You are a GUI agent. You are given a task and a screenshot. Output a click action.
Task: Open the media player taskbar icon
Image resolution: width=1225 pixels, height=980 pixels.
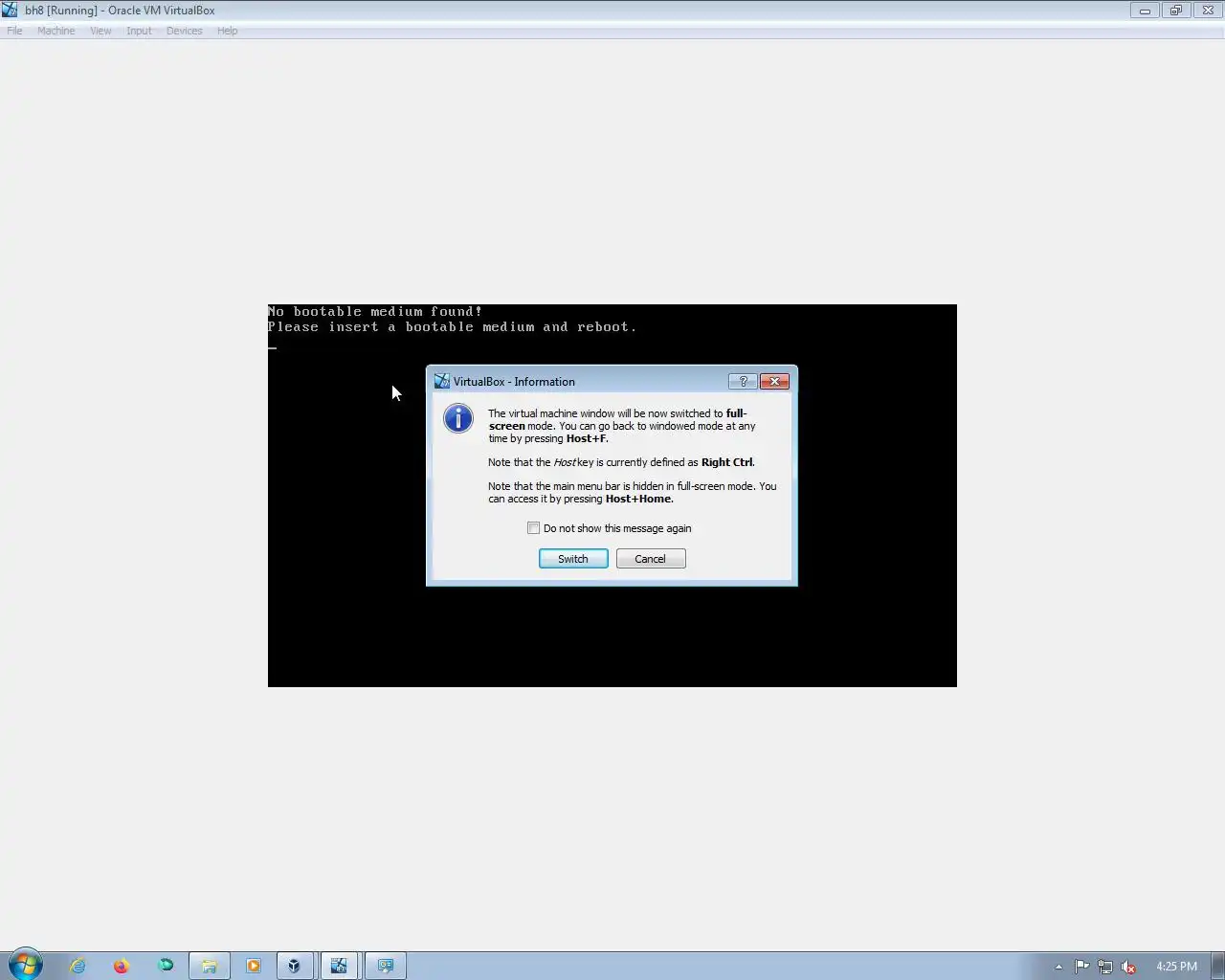click(x=253, y=966)
